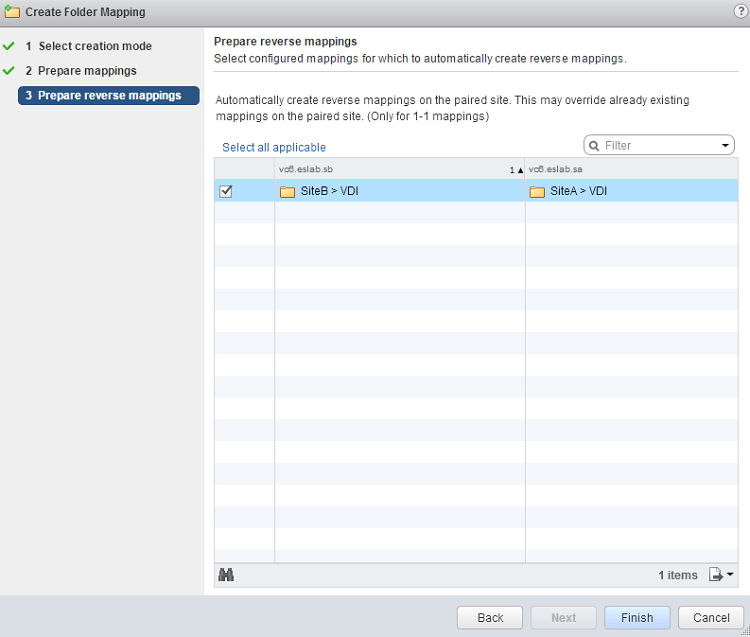Click the magnifier icon in the Filter box
750x637 pixels.
[x=594, y=146]
